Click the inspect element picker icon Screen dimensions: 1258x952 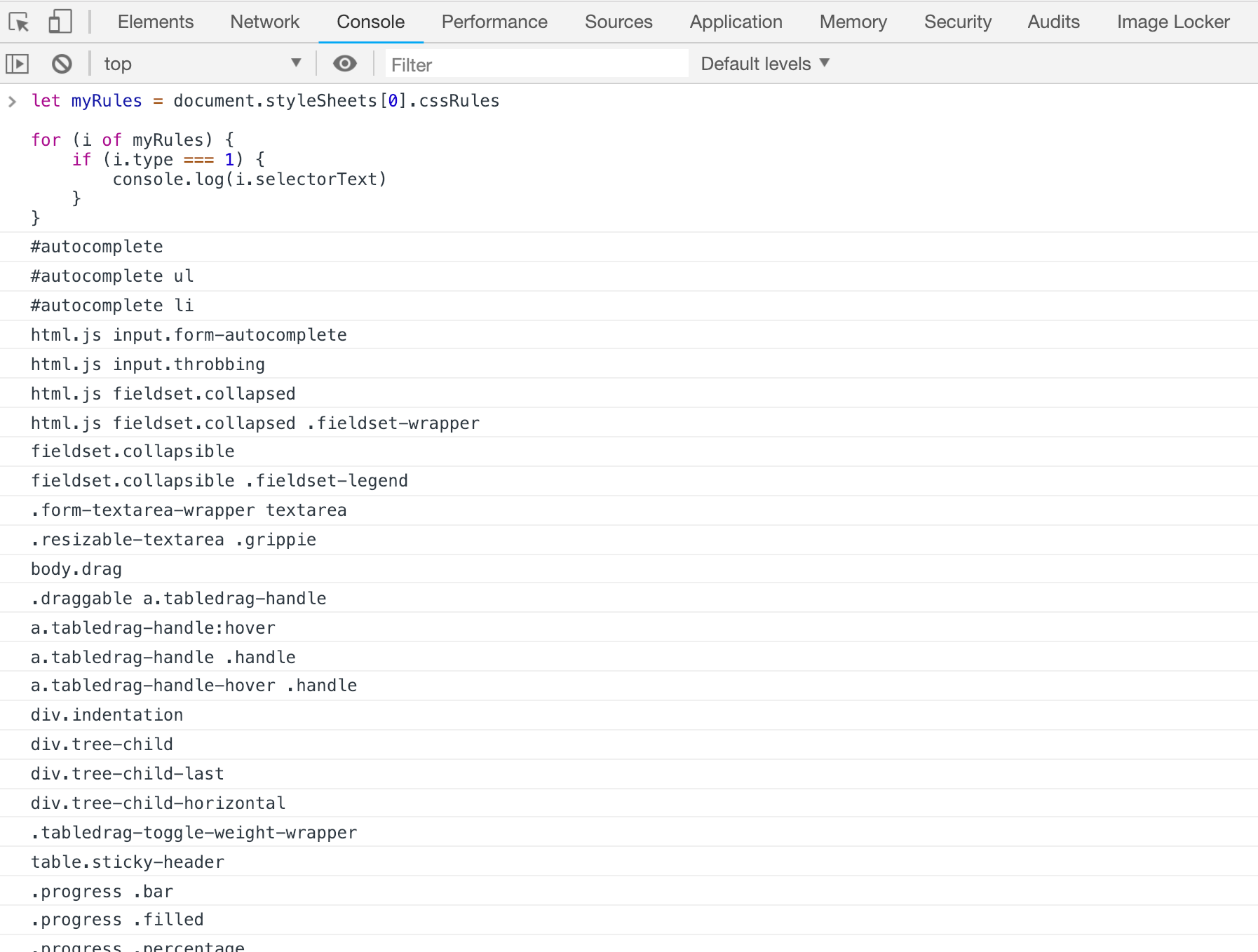click(19, 22)
